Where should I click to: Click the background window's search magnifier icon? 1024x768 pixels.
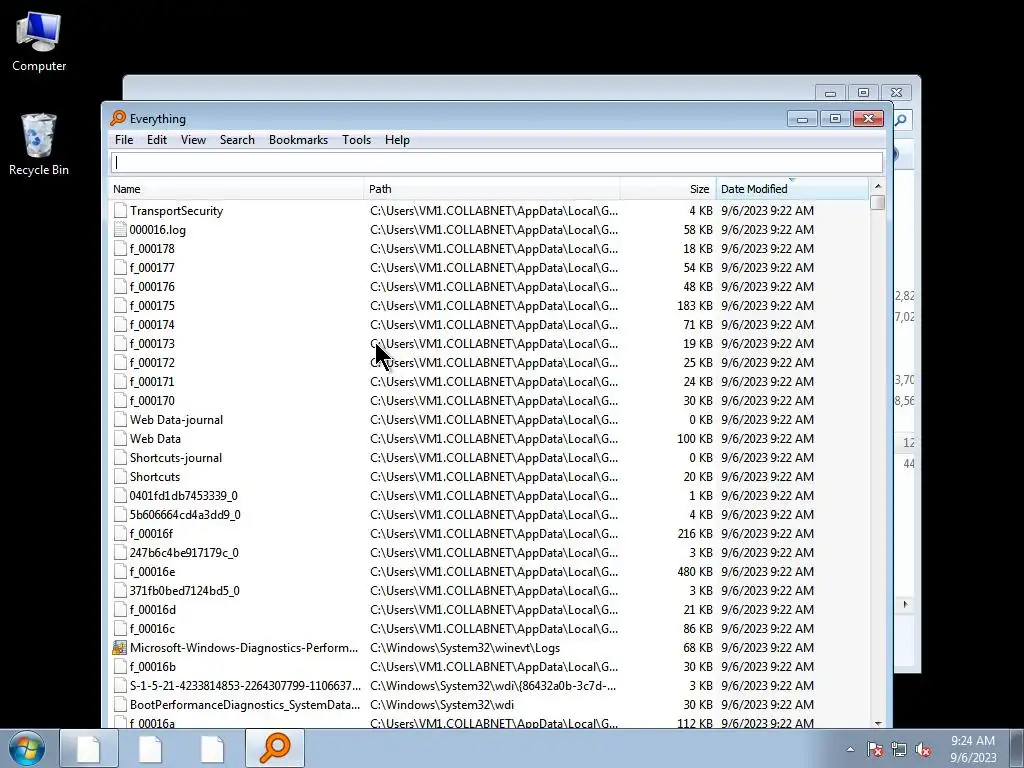pos(902,120)
